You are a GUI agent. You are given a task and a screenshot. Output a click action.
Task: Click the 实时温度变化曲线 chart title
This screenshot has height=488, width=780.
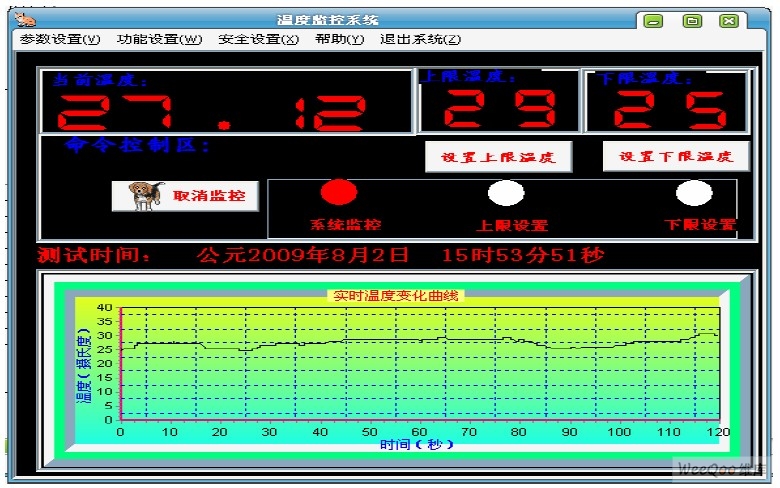397,295
